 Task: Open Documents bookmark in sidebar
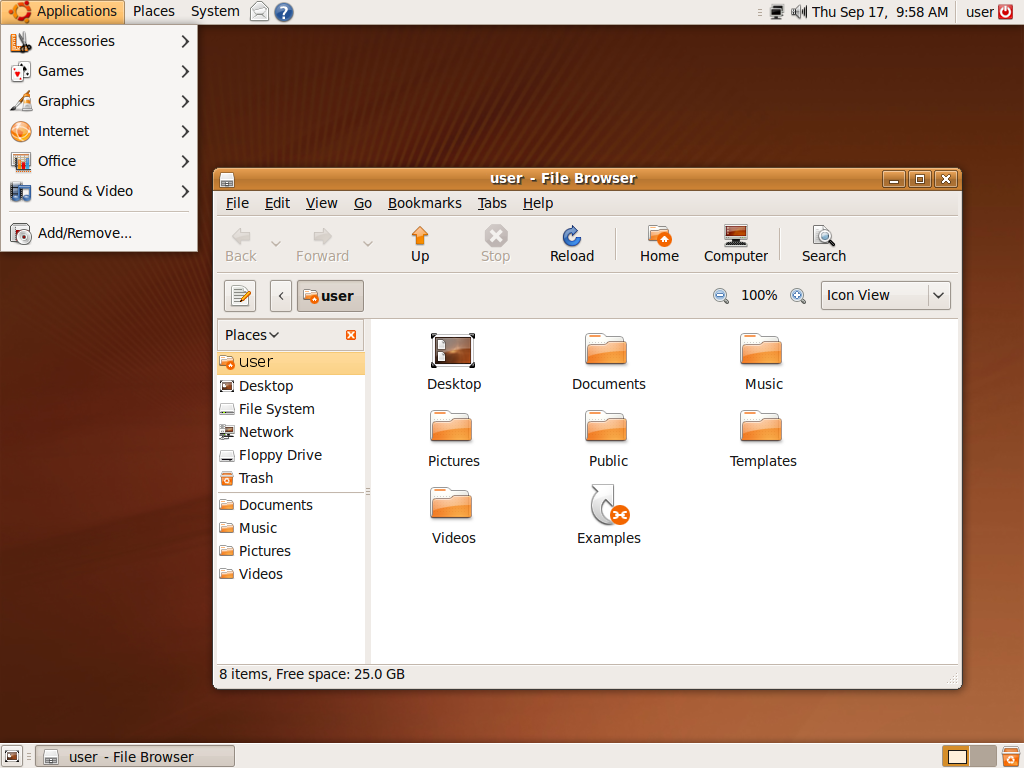click(x=291, y=505)
